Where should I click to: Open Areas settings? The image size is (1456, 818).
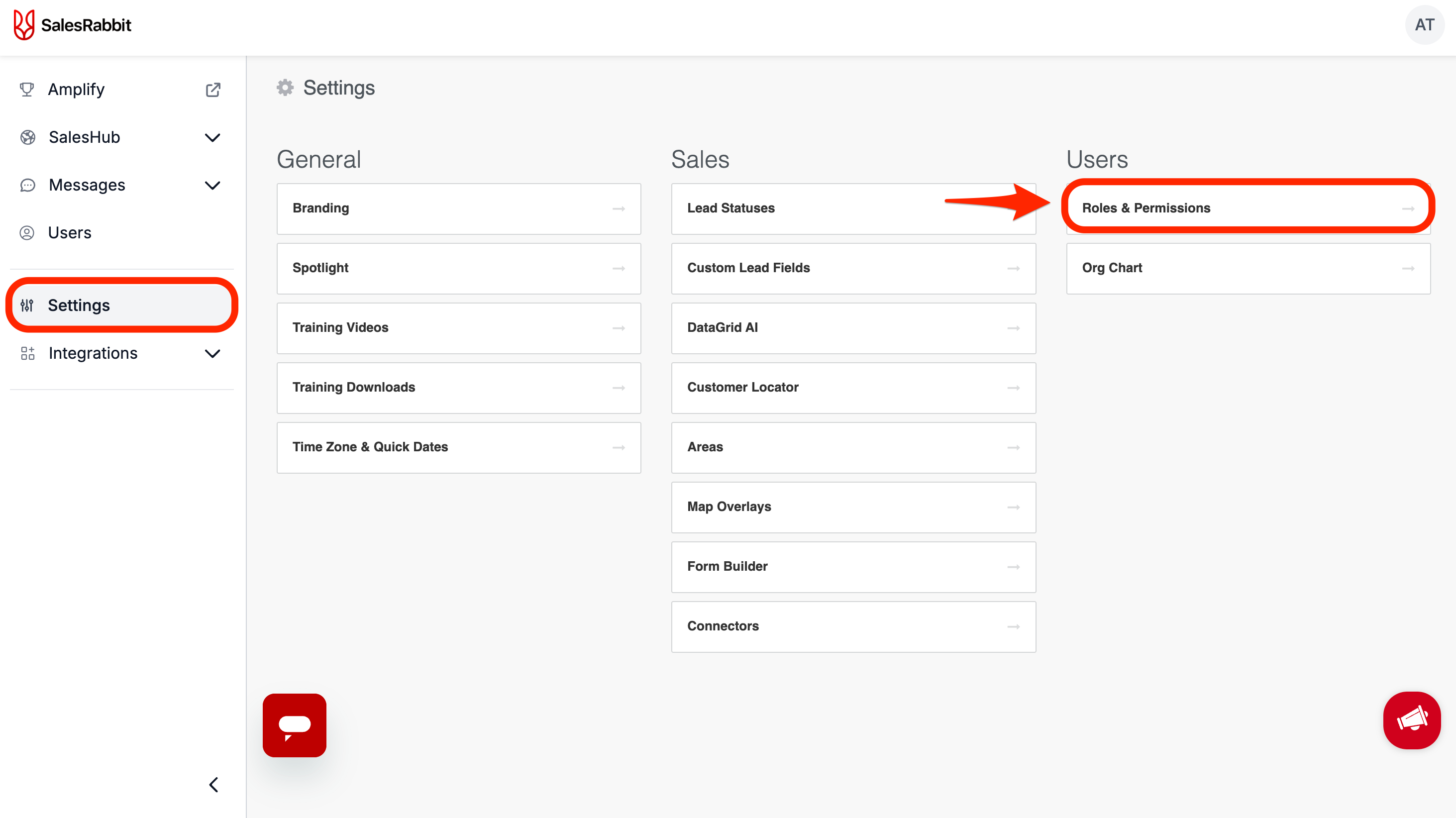pyautogui.click(x=853, y=447)
